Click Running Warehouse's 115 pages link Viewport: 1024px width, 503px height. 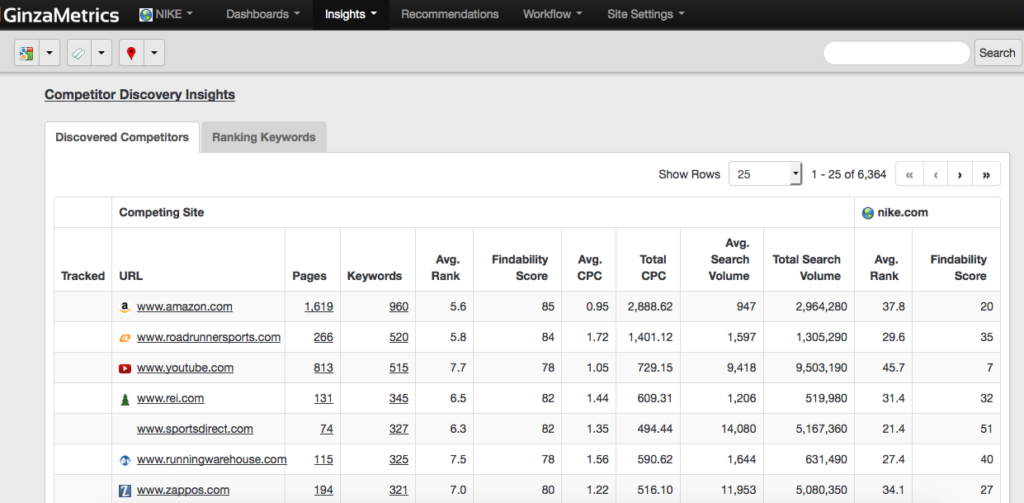(x=323, y=459)
